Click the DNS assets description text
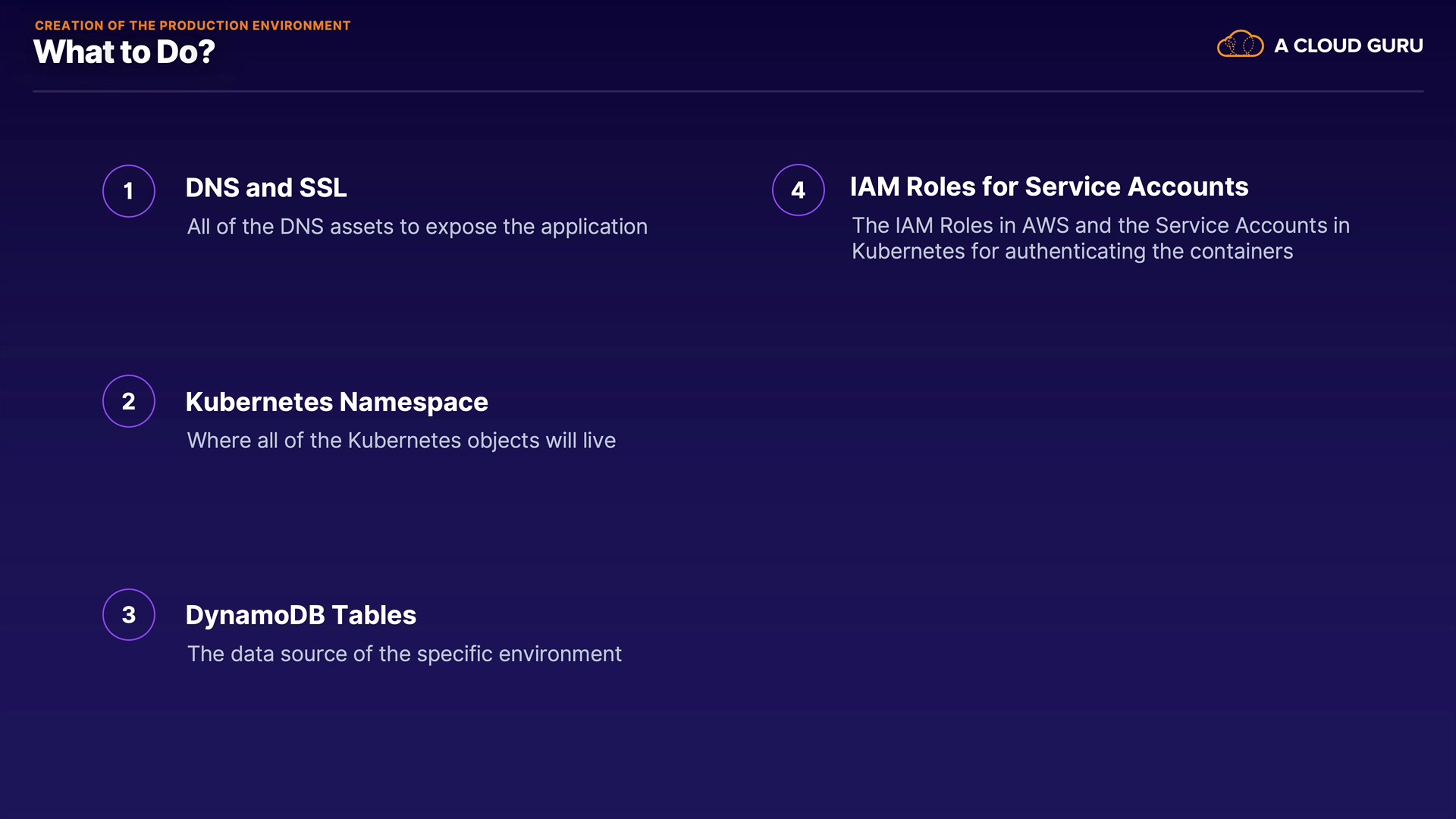1456x819 pixels. coord(417,227)
